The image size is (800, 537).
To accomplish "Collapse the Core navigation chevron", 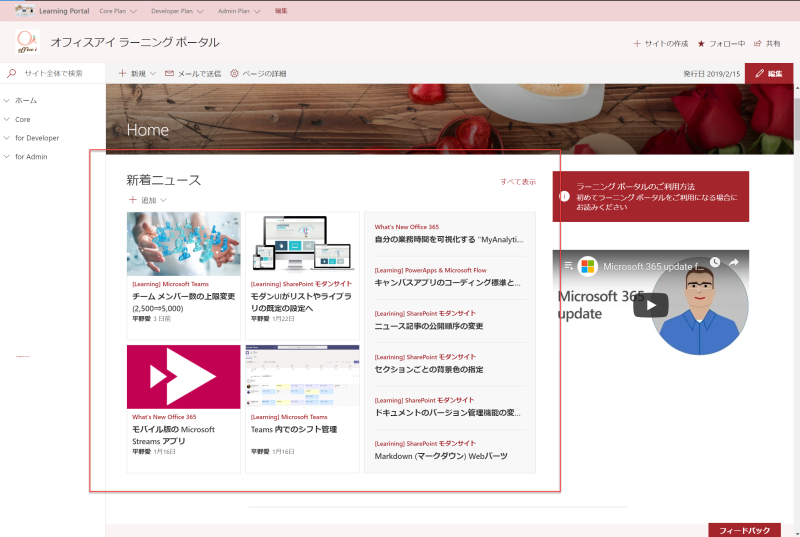I will pos(7,119).
